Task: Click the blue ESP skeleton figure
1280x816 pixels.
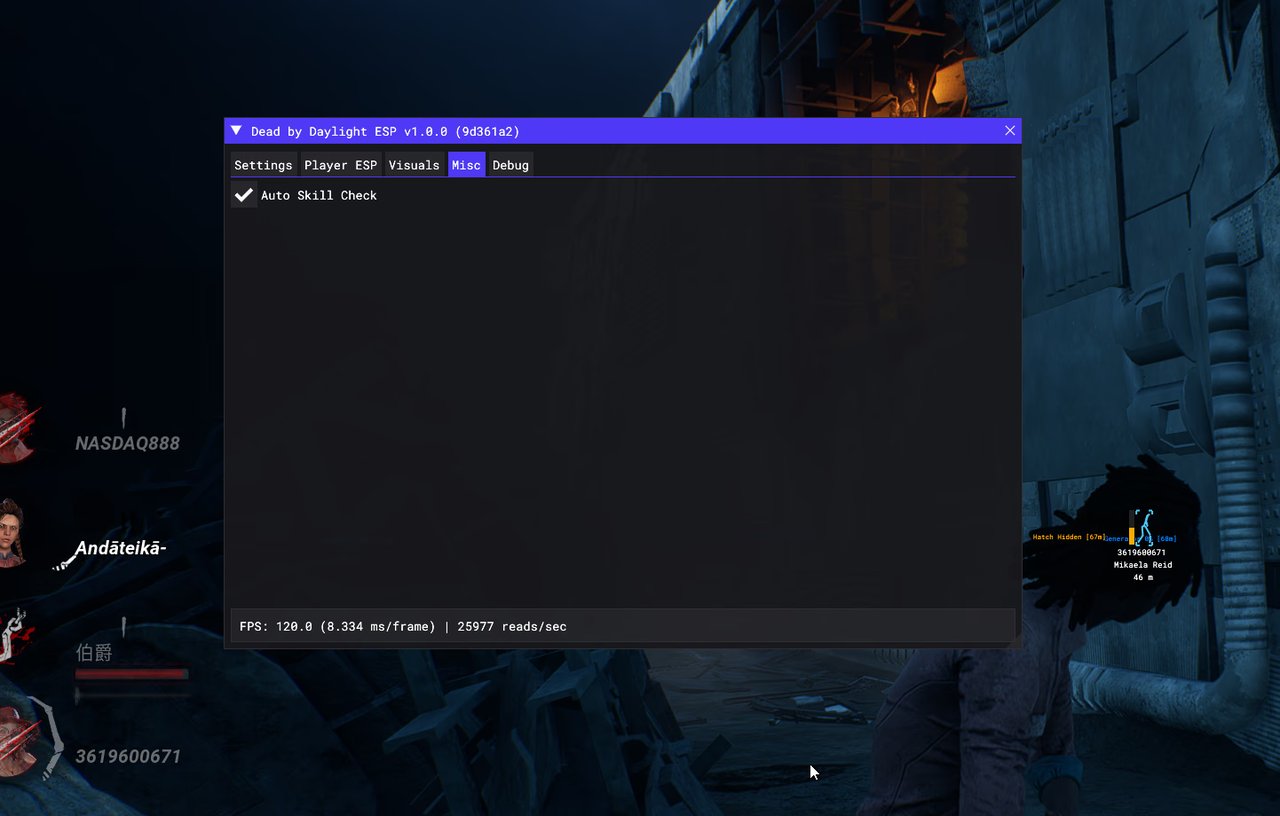Action: point(1144,527)
